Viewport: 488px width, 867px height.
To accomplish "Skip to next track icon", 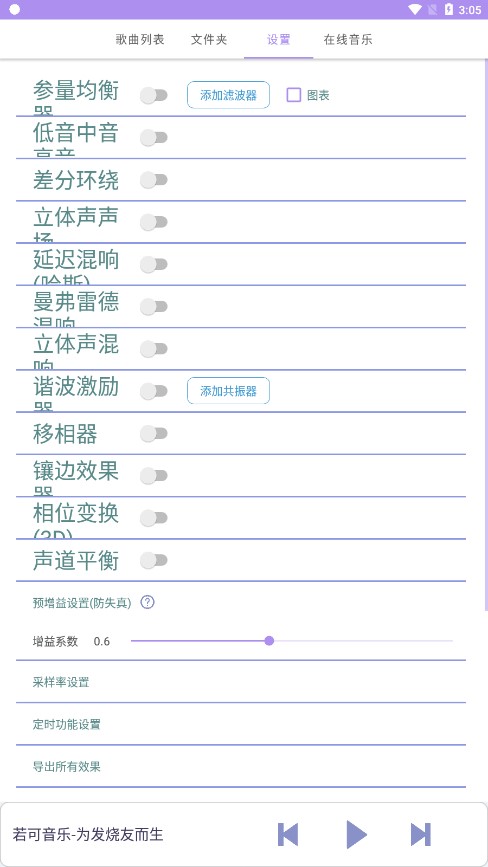I will pos(421,834).
